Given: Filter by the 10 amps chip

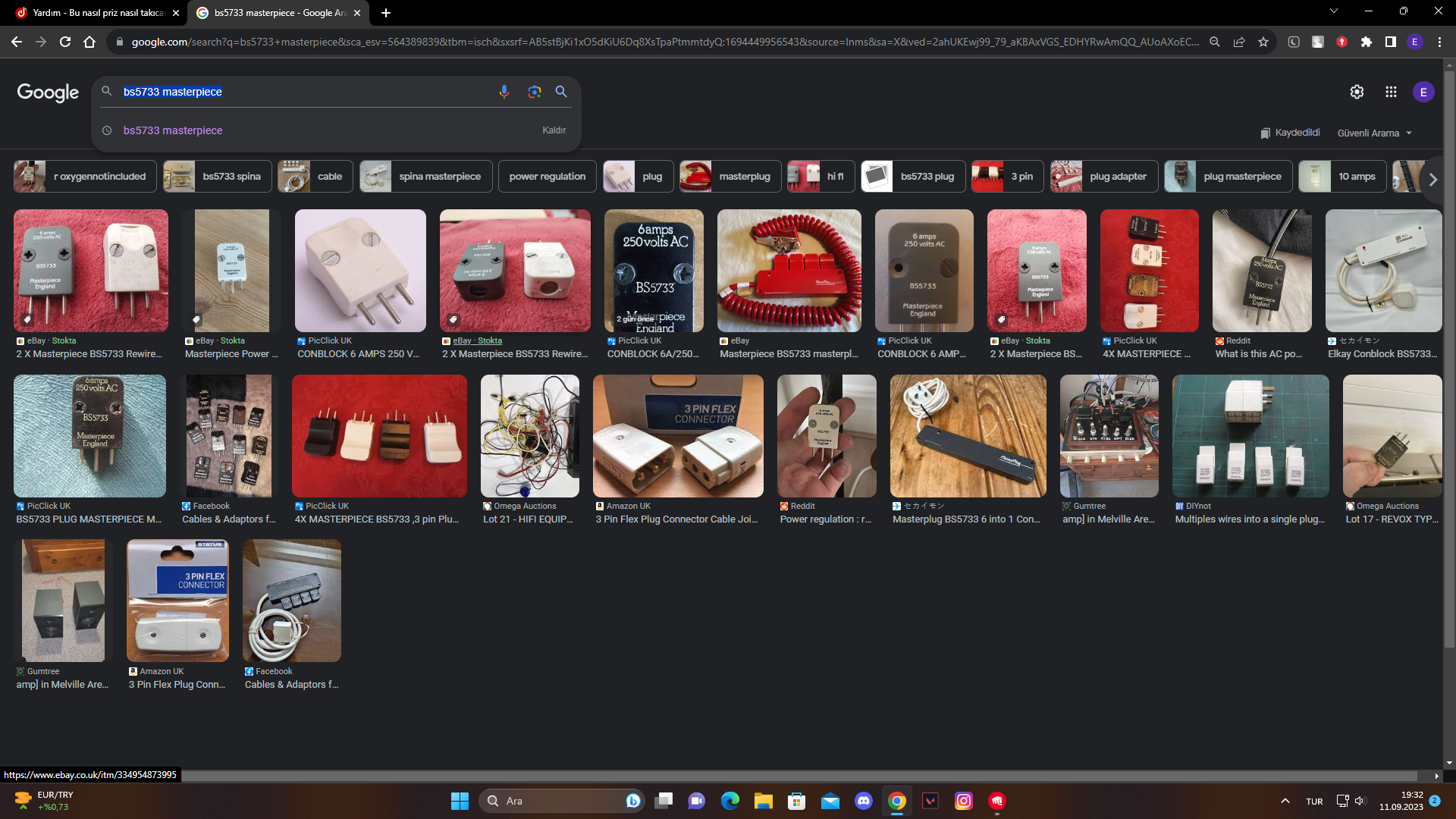Looking at the screenshot, I should pyautogui.click(x=1342, y=176).
